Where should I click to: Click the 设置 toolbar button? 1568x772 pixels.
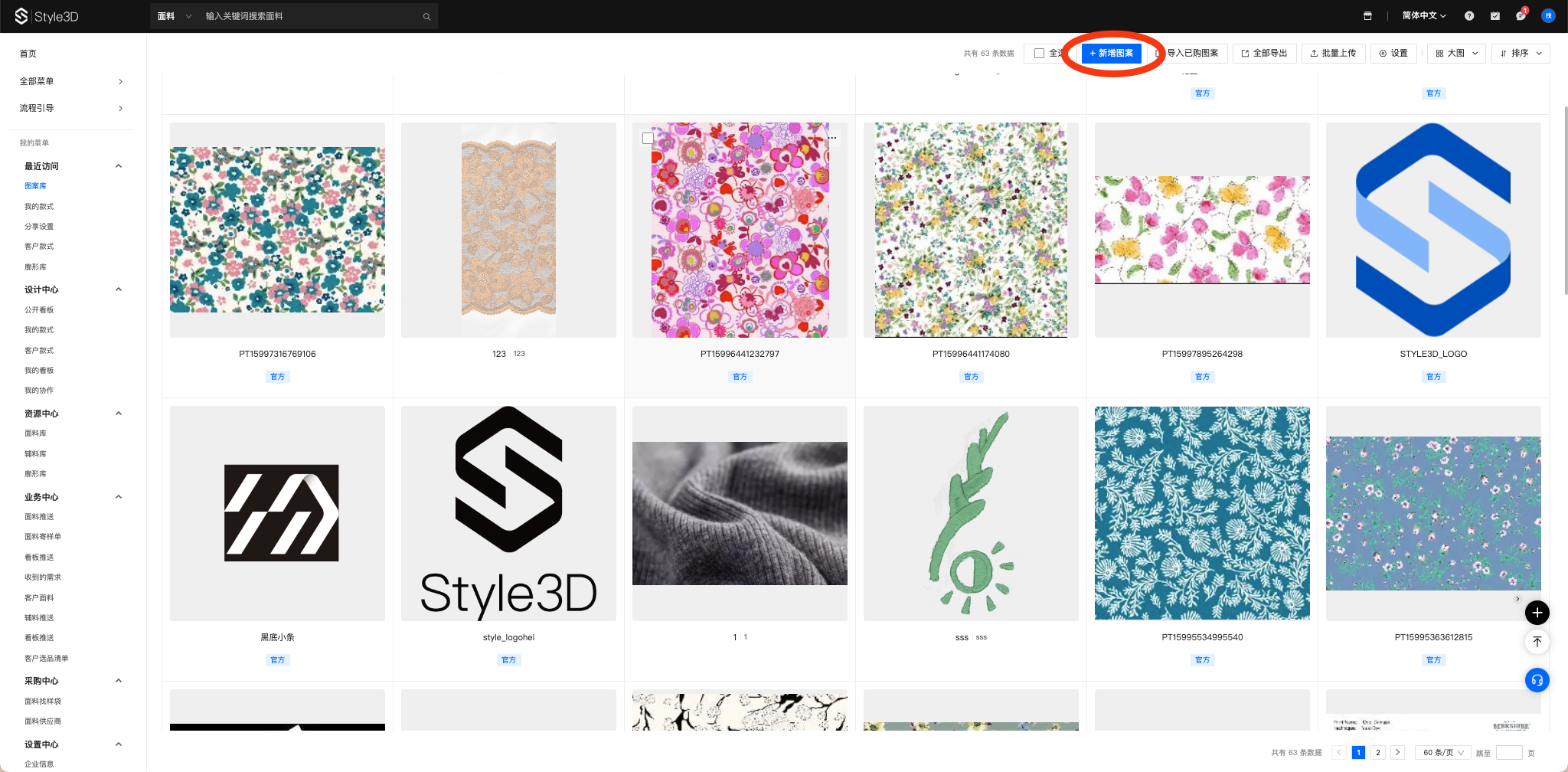click(x=1393, y=53)
